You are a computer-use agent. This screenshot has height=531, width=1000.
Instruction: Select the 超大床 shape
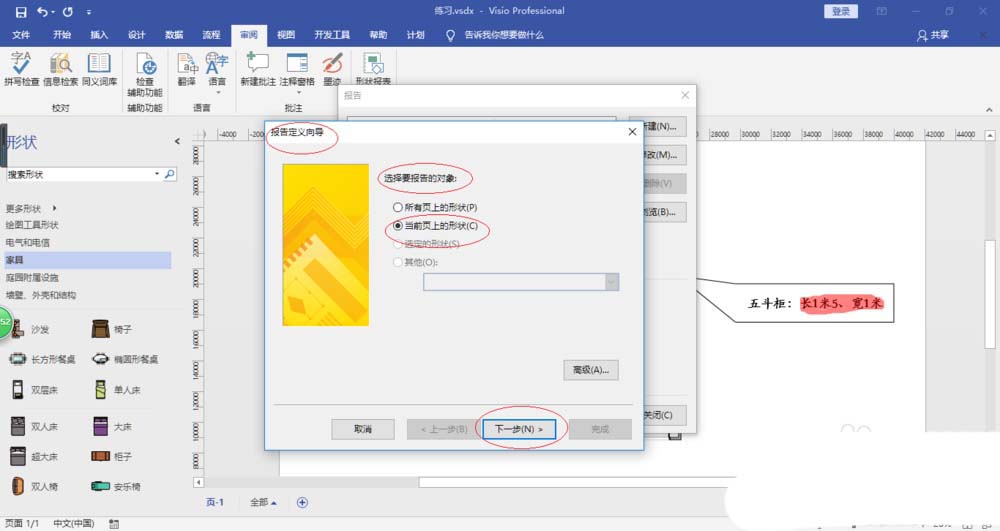34,456
